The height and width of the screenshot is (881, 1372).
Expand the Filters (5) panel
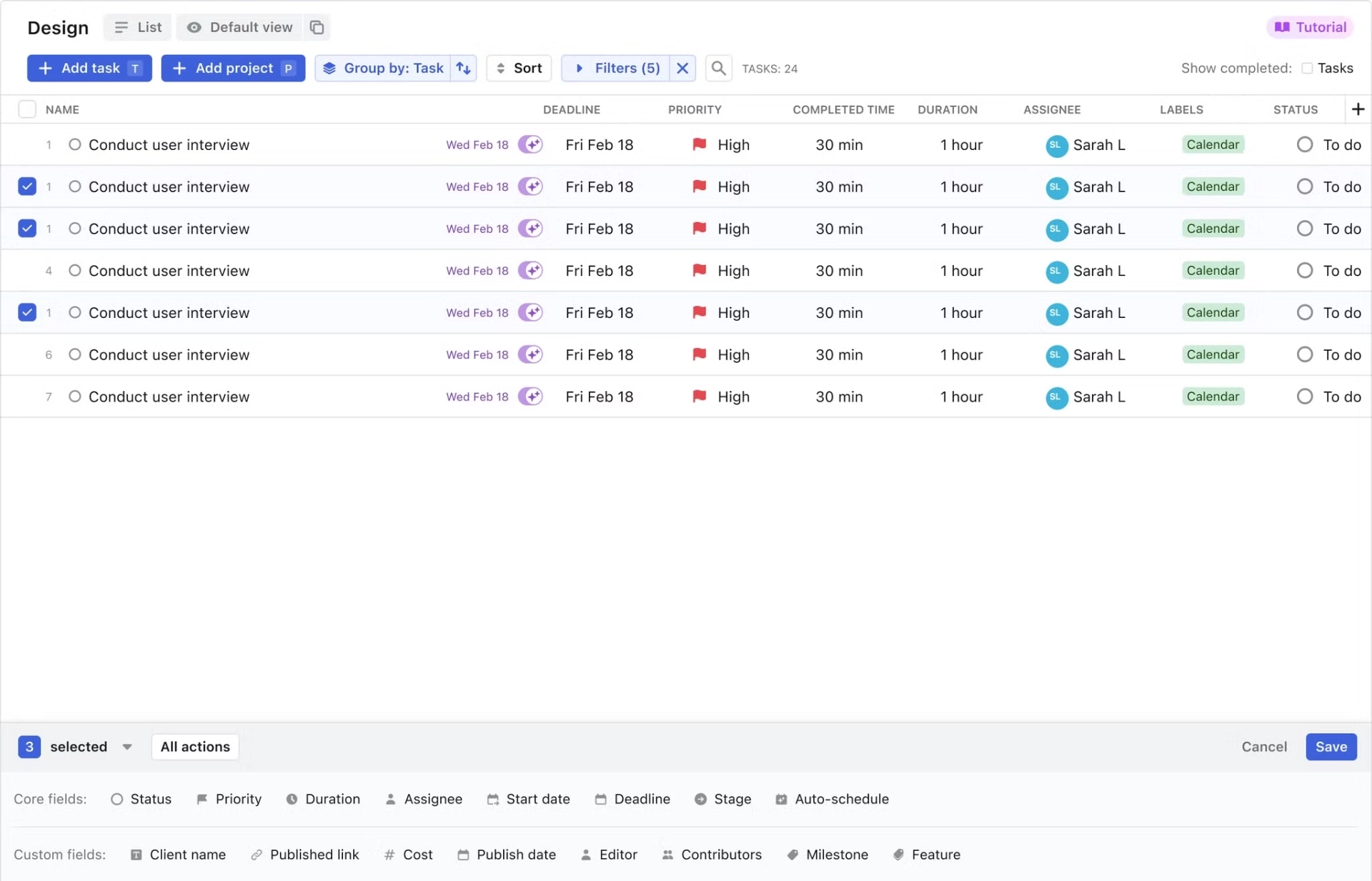click(x=617, y=68)
